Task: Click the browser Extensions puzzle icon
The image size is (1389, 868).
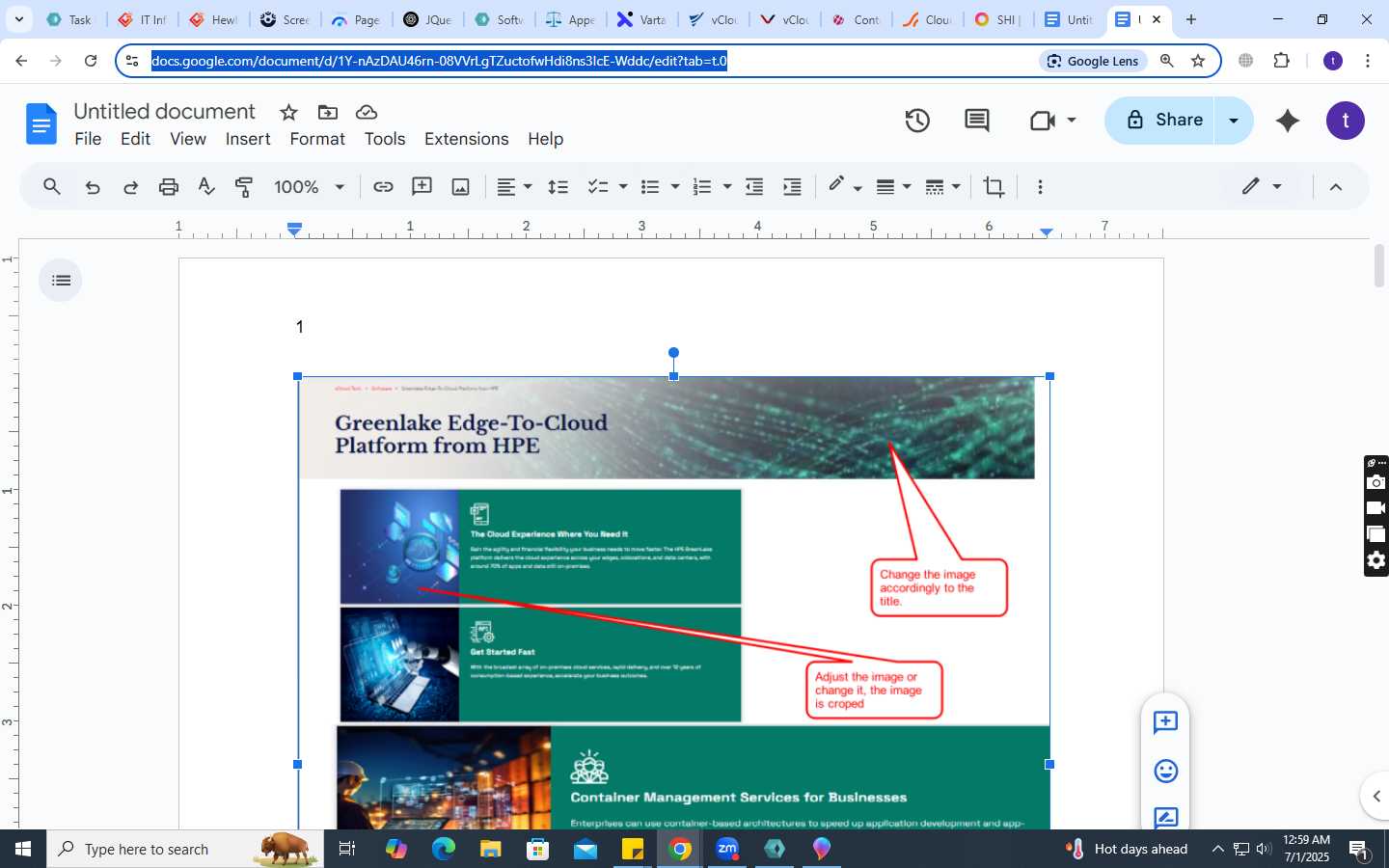Action: click(1281, 61)
